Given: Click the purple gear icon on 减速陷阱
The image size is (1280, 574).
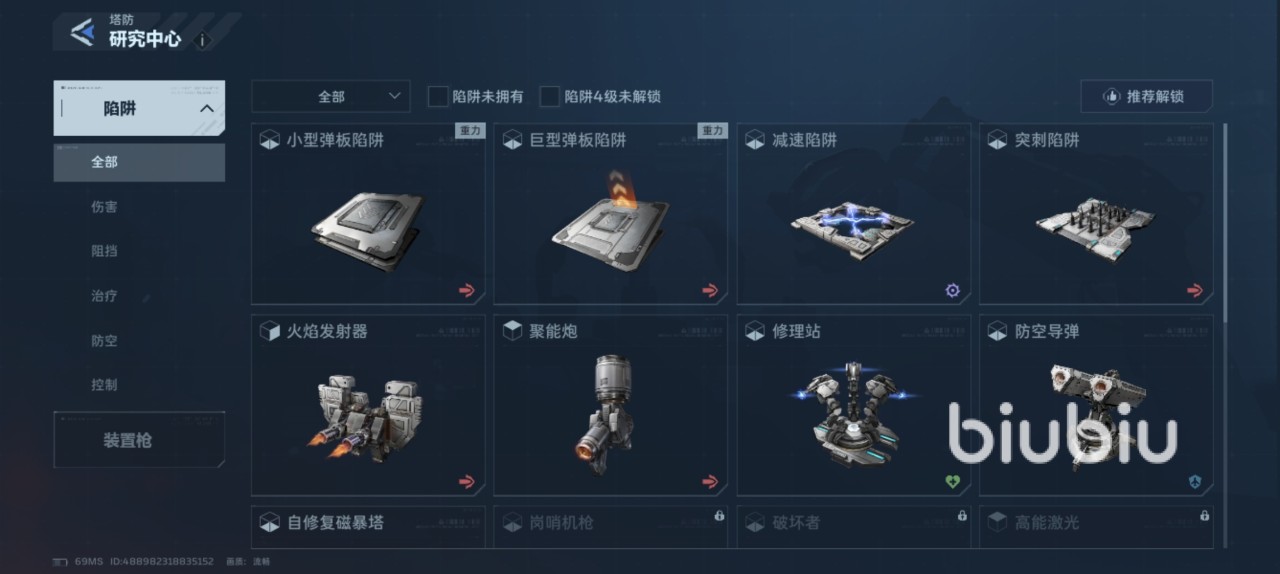Looking at the screenshot, I should [953, 291].
